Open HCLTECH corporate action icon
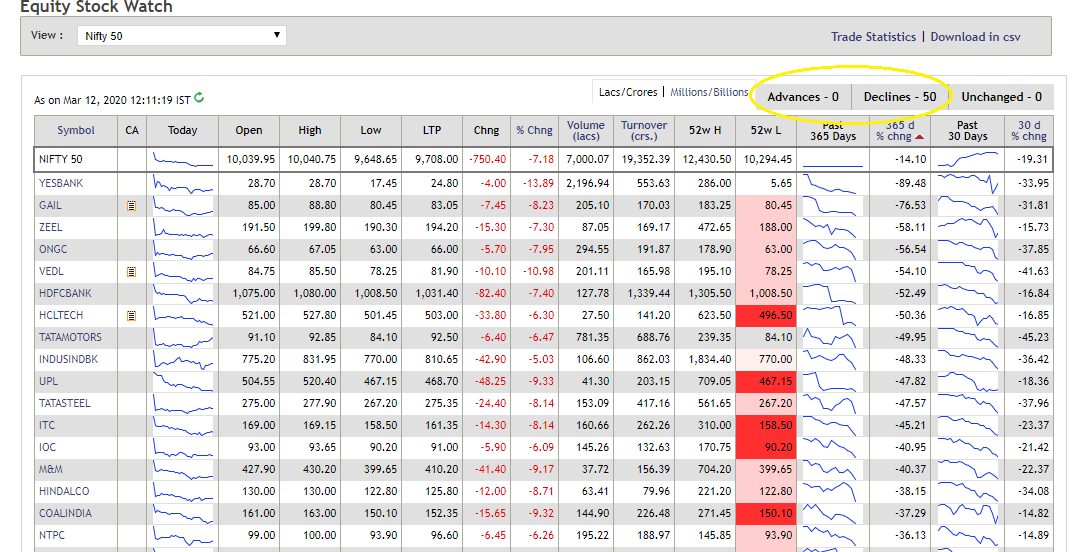 132,316
